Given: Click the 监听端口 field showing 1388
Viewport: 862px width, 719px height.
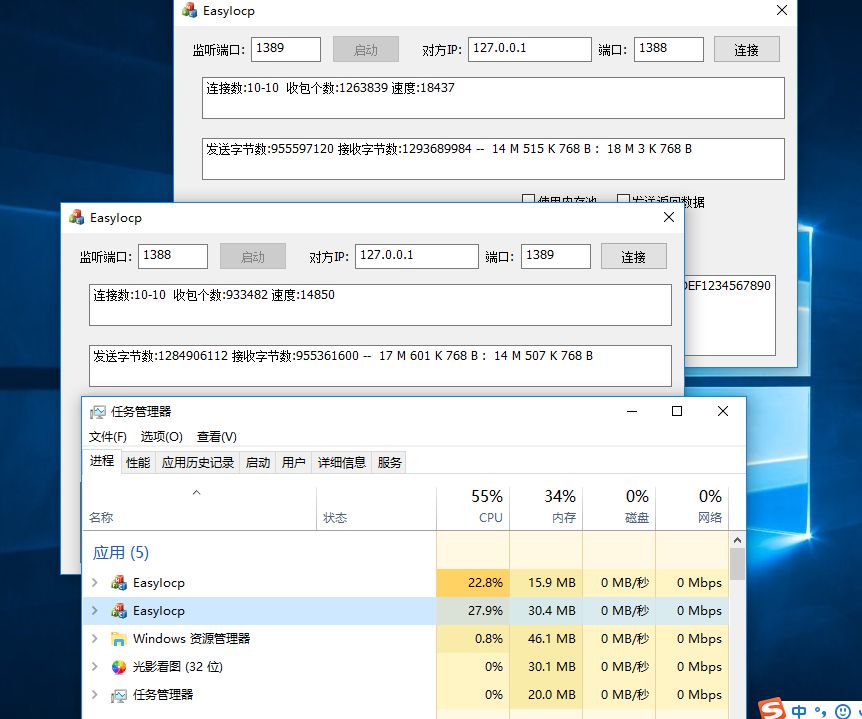Looking at the screenshot, I should click(x=173, y=256).
